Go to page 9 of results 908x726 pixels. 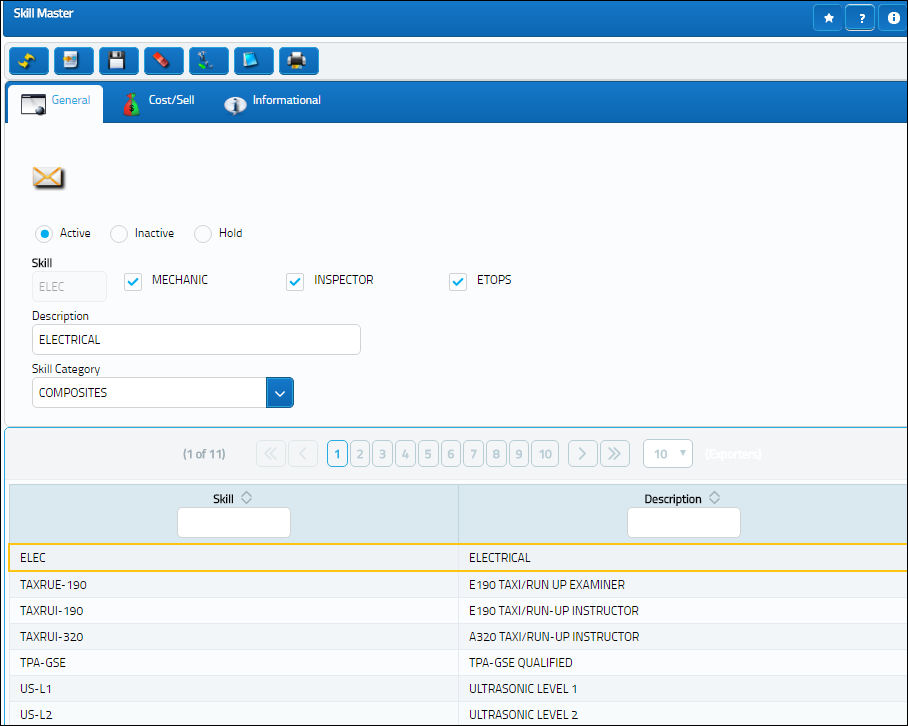tap(519, 454)
